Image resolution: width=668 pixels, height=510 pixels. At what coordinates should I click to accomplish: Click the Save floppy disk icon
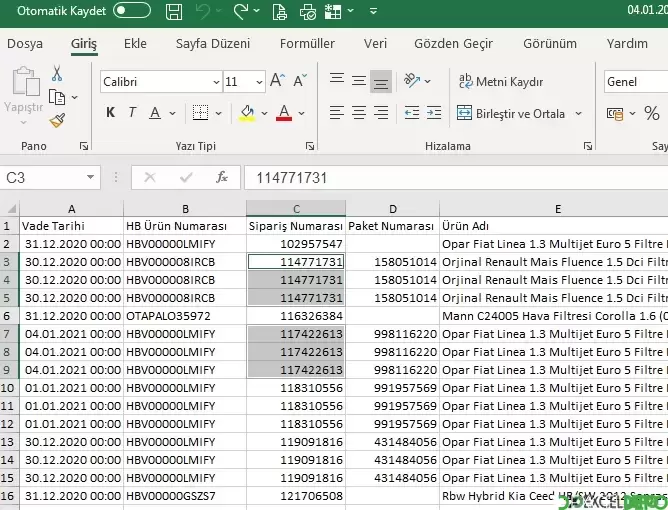[174, 11]
